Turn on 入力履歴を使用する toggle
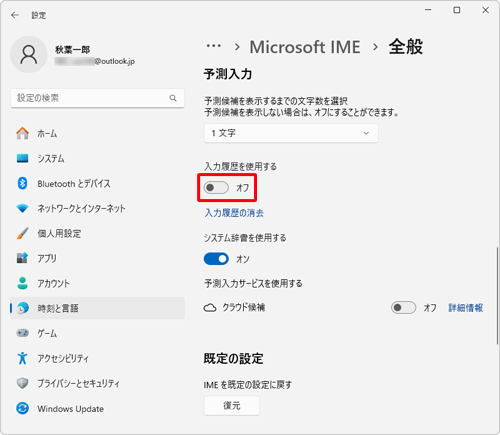The height and width of the screenshot is (435, 500). point(216,188)
